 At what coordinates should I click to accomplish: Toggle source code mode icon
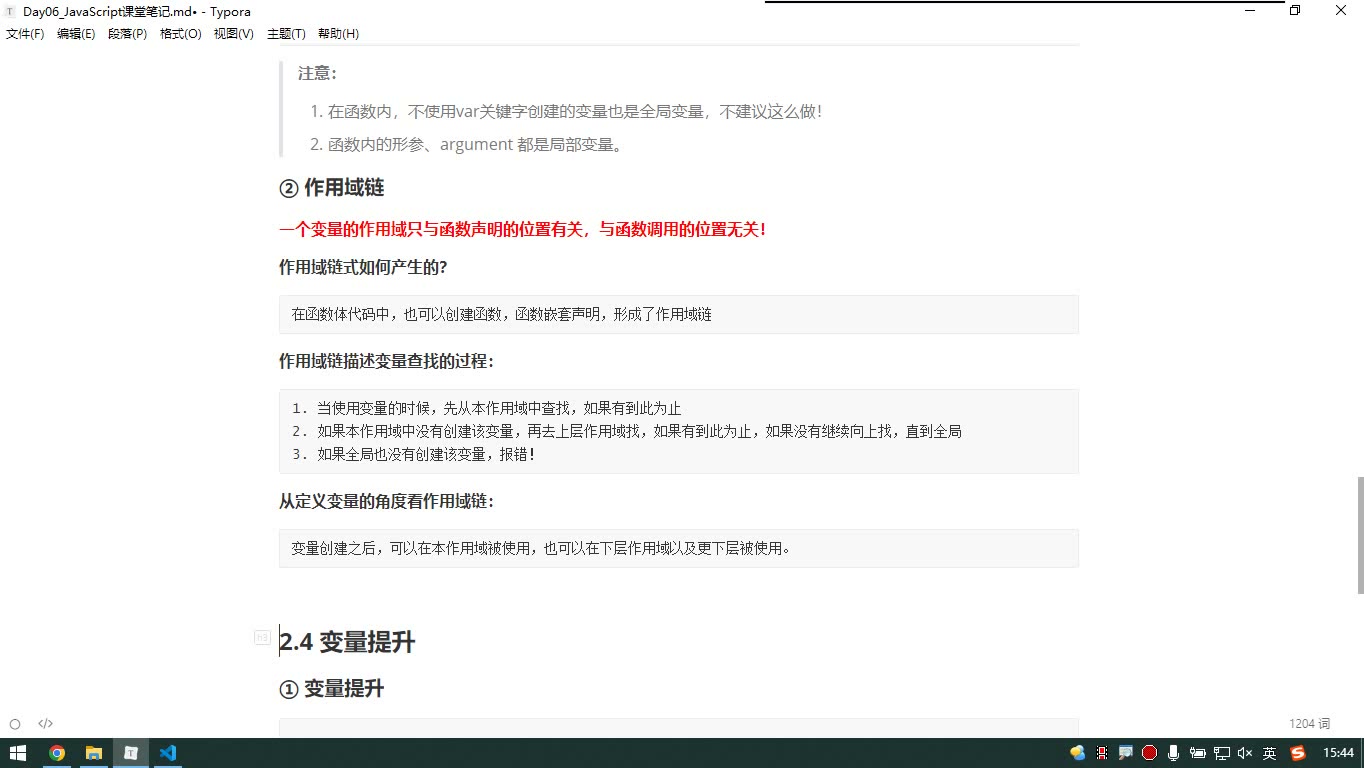[x=45, y=724]
